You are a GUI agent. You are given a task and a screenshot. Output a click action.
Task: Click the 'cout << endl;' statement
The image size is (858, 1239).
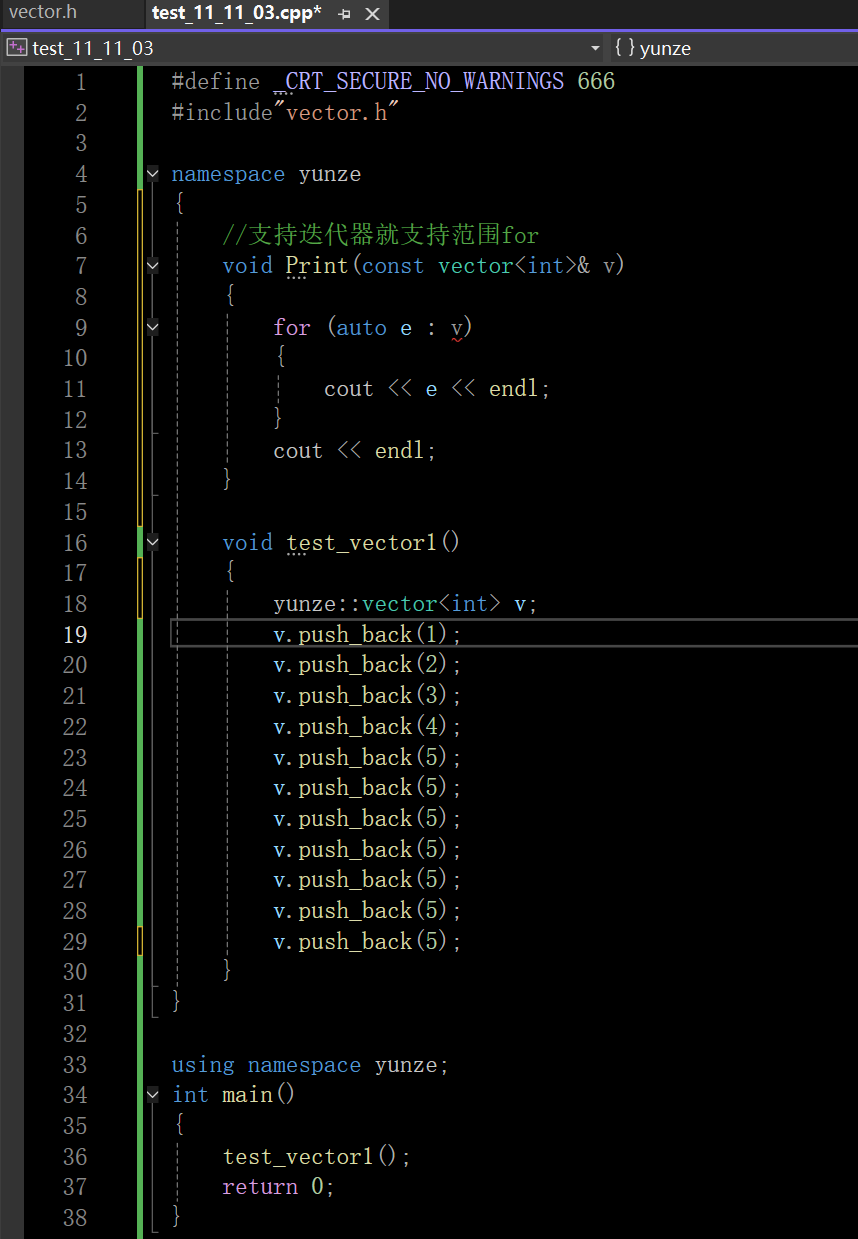pos(355,451)
